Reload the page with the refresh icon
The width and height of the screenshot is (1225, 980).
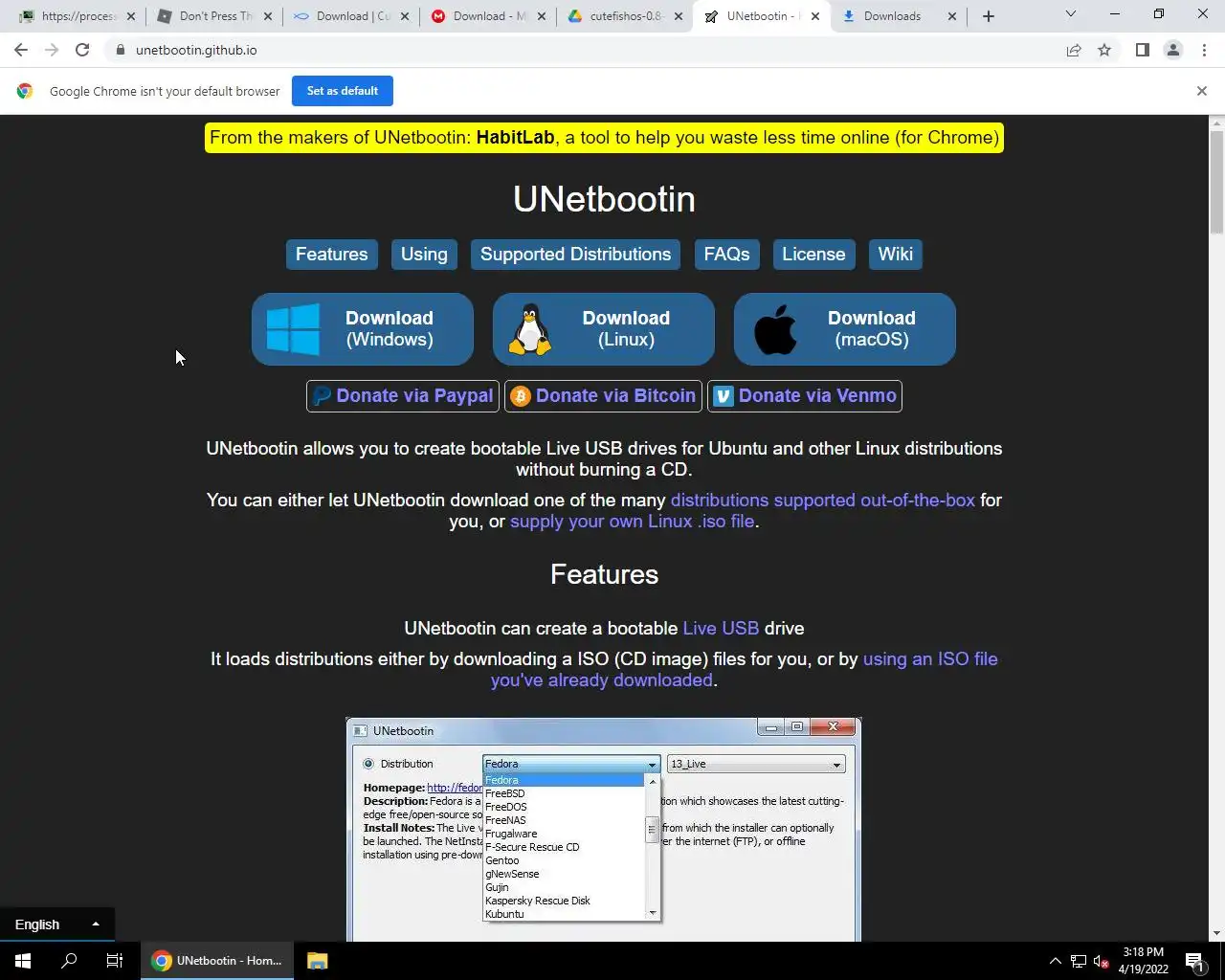[x=82, y=50]
